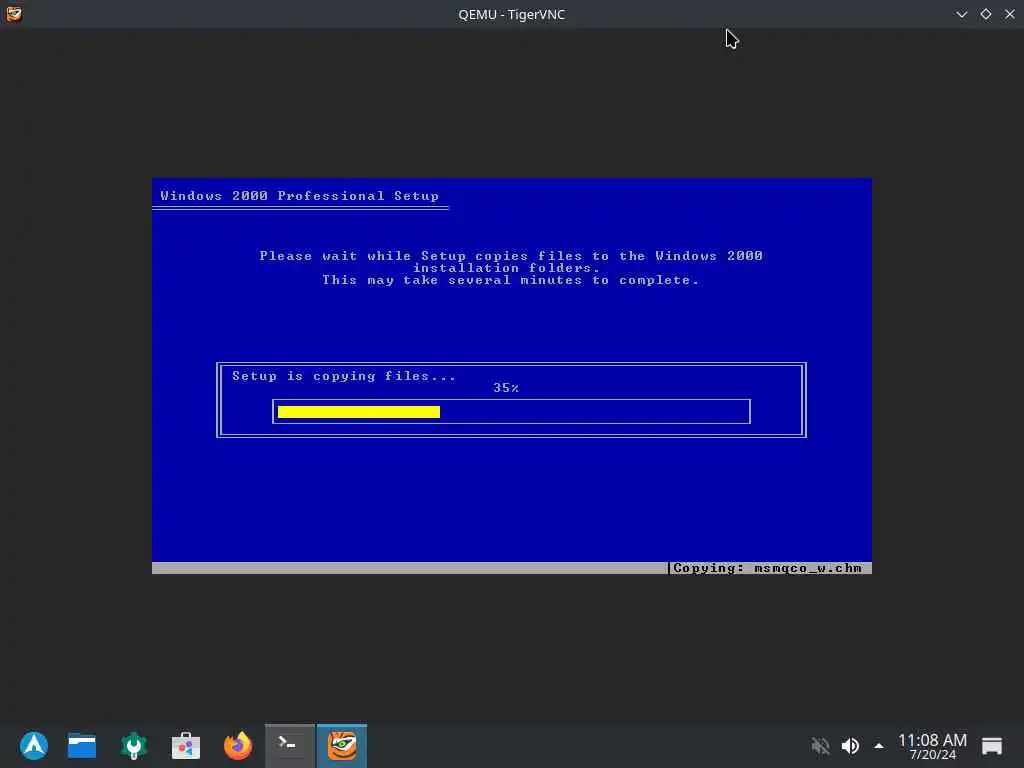Maximize the QEMU TigerVNC window
1024x768 pixels.
pyautogui.click(x=985, y=14)
